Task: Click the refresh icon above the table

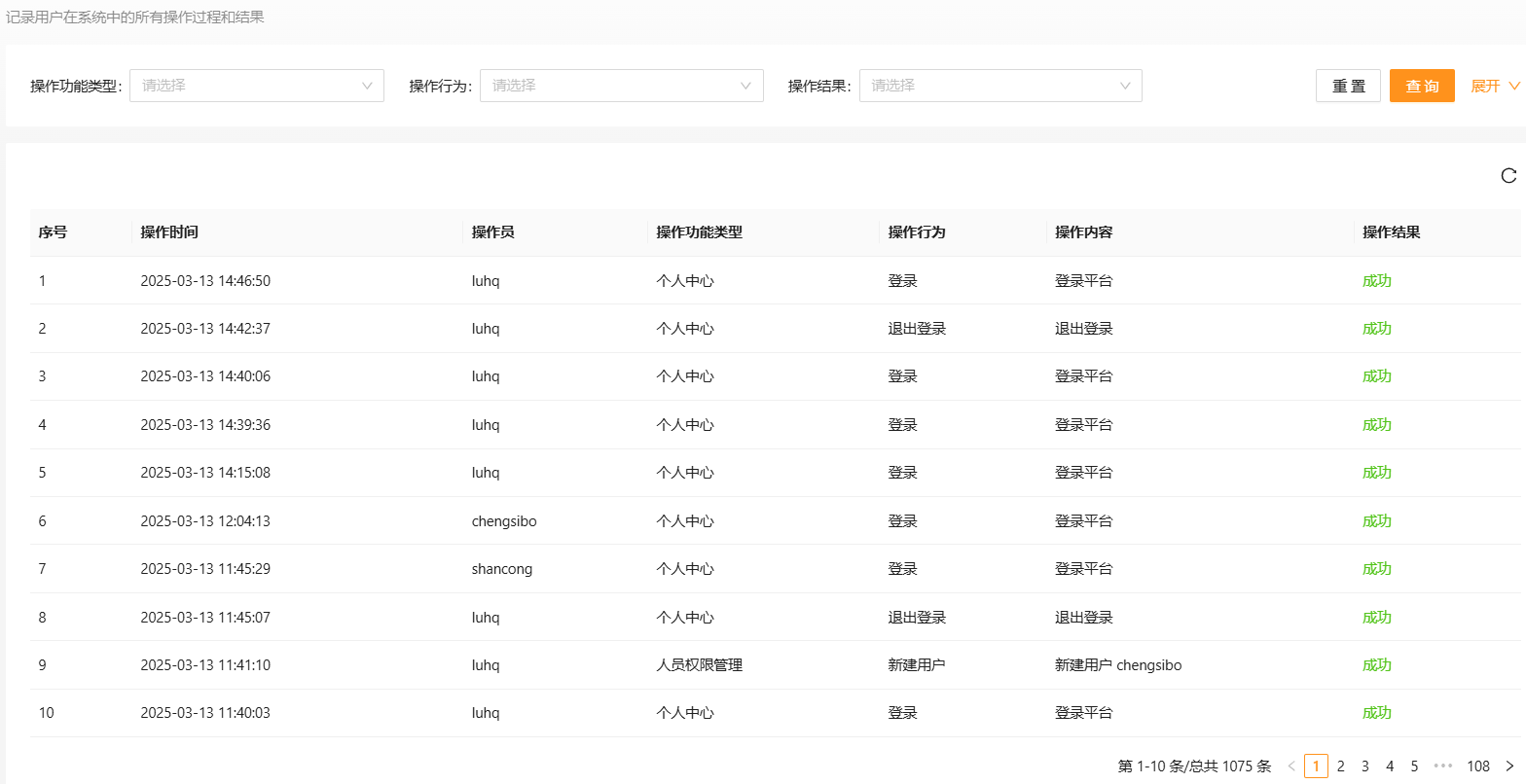Action: click(1508, 176)
